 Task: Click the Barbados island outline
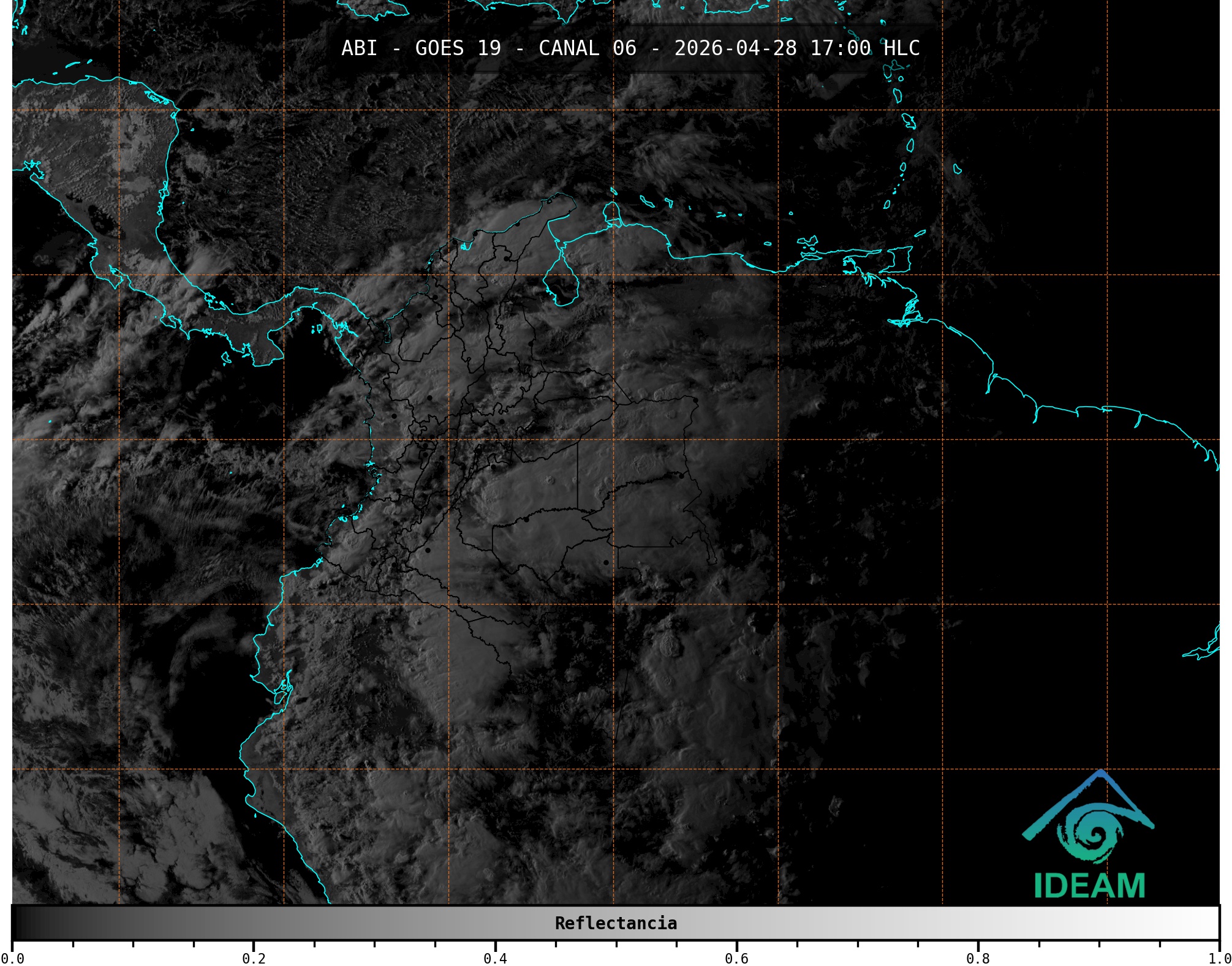click(x=957, y=168)
